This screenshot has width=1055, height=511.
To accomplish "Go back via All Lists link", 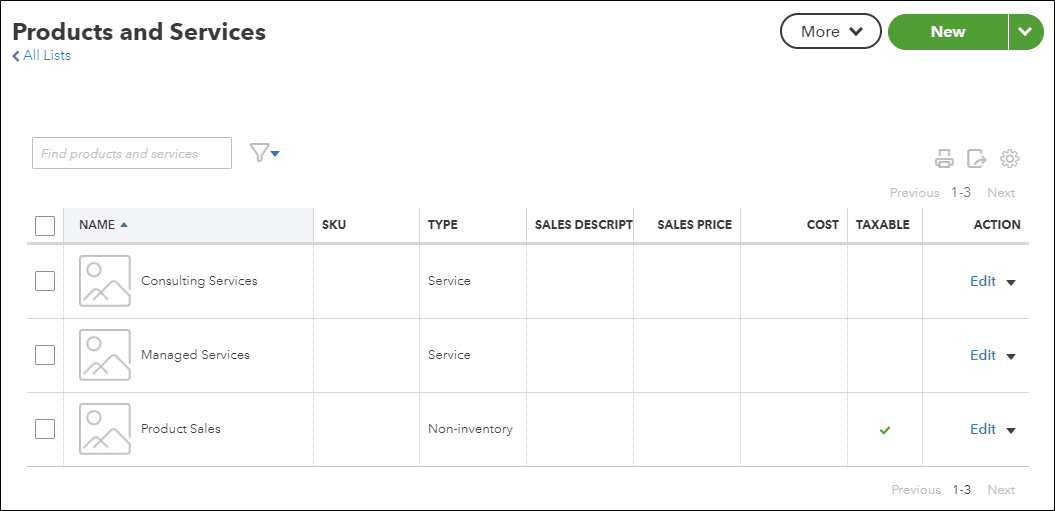I will pos(42,56).
